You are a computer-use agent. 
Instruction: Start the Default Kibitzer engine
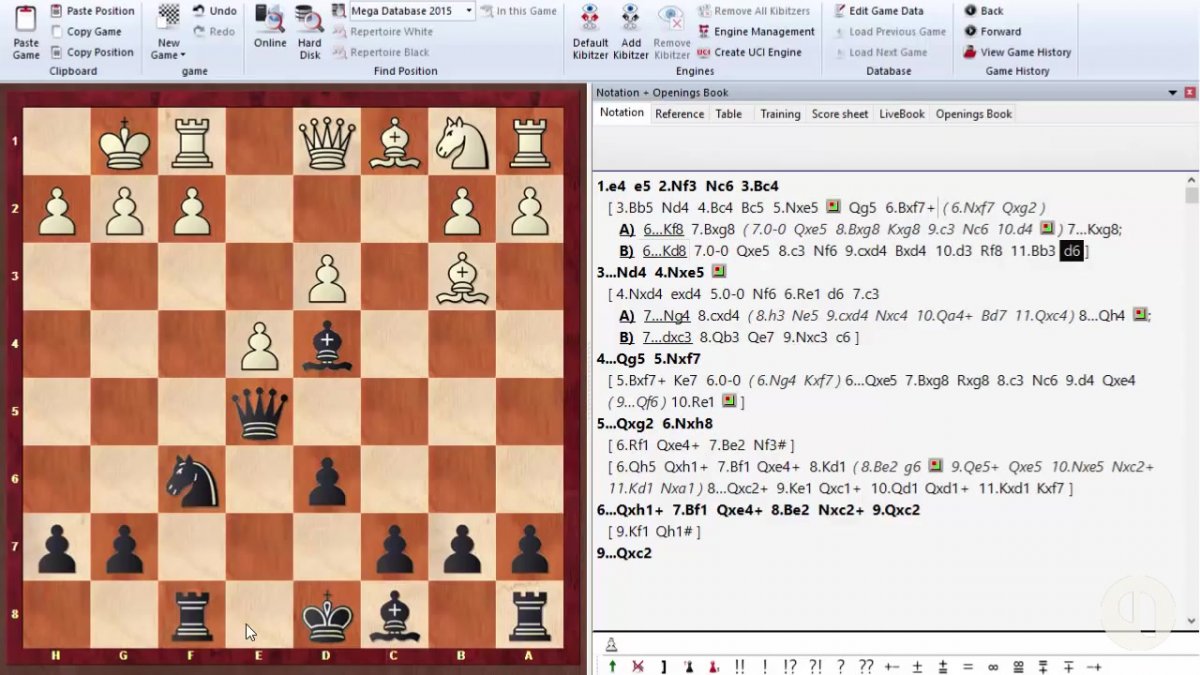coord(590,32)
